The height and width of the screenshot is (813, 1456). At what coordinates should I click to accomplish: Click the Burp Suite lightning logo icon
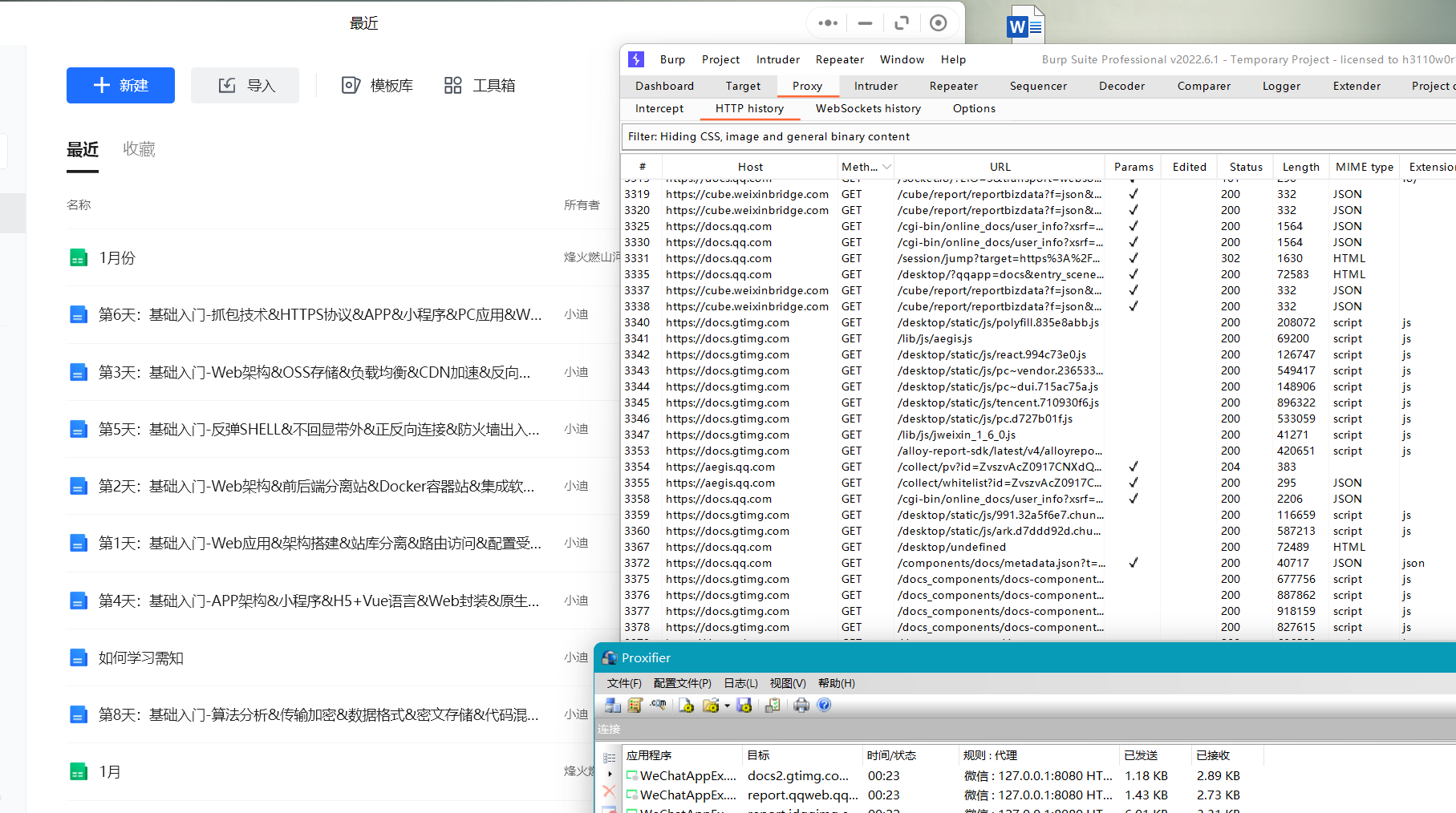click(636, 59)
